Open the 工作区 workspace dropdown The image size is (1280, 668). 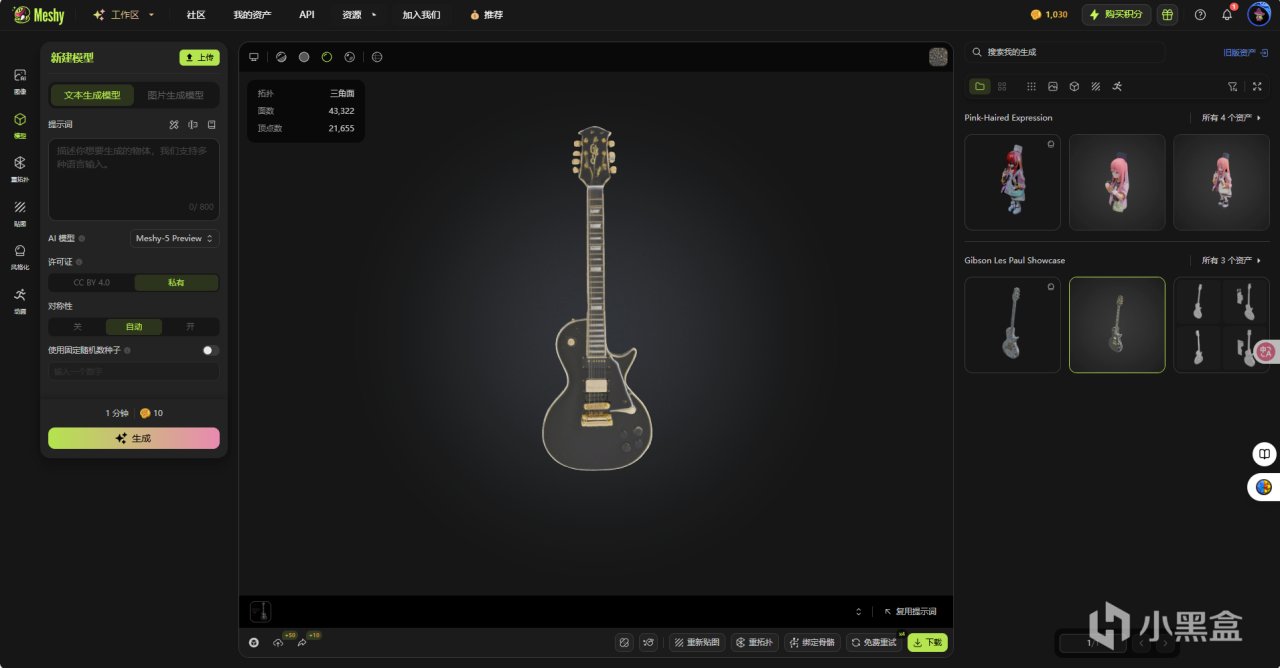click(124, 15)
